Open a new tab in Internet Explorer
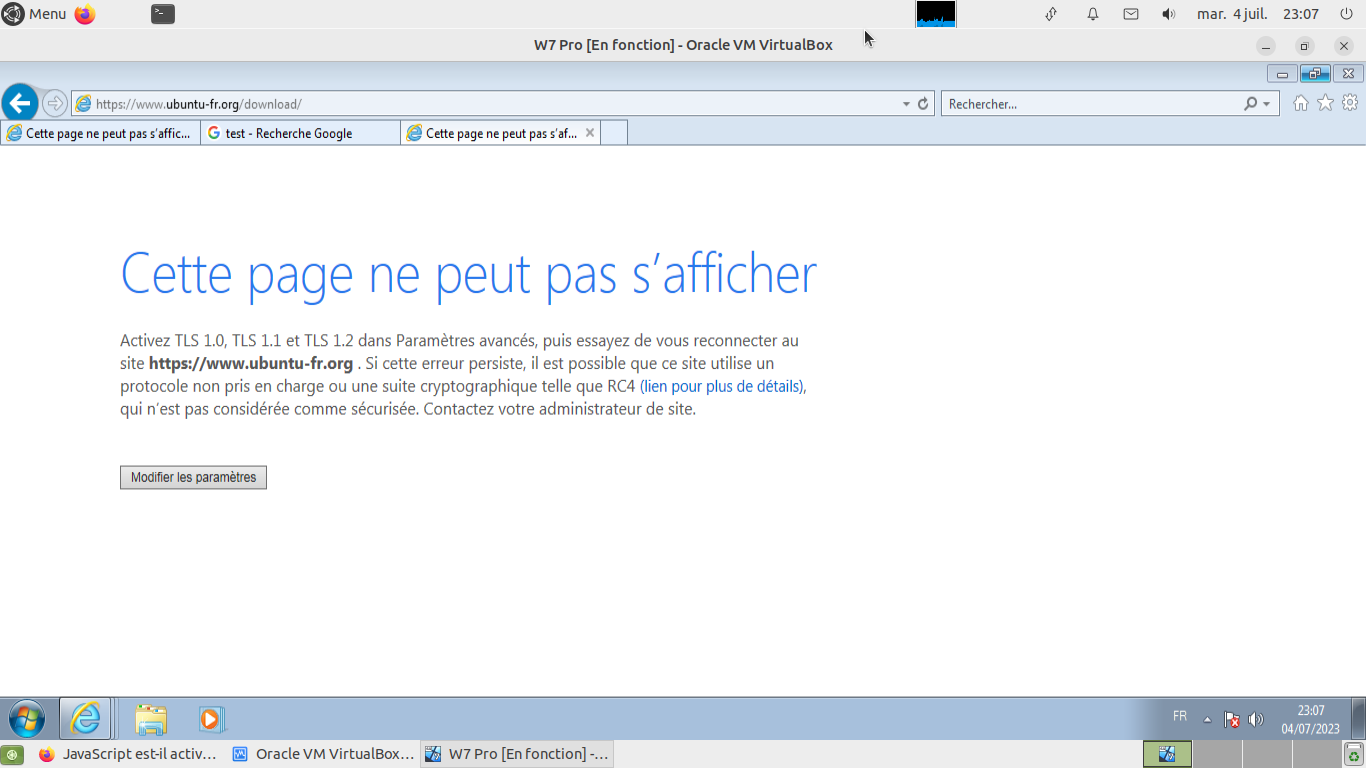Screen dimensions: 1366x768 pyautogui.click(x=614, y=133)
